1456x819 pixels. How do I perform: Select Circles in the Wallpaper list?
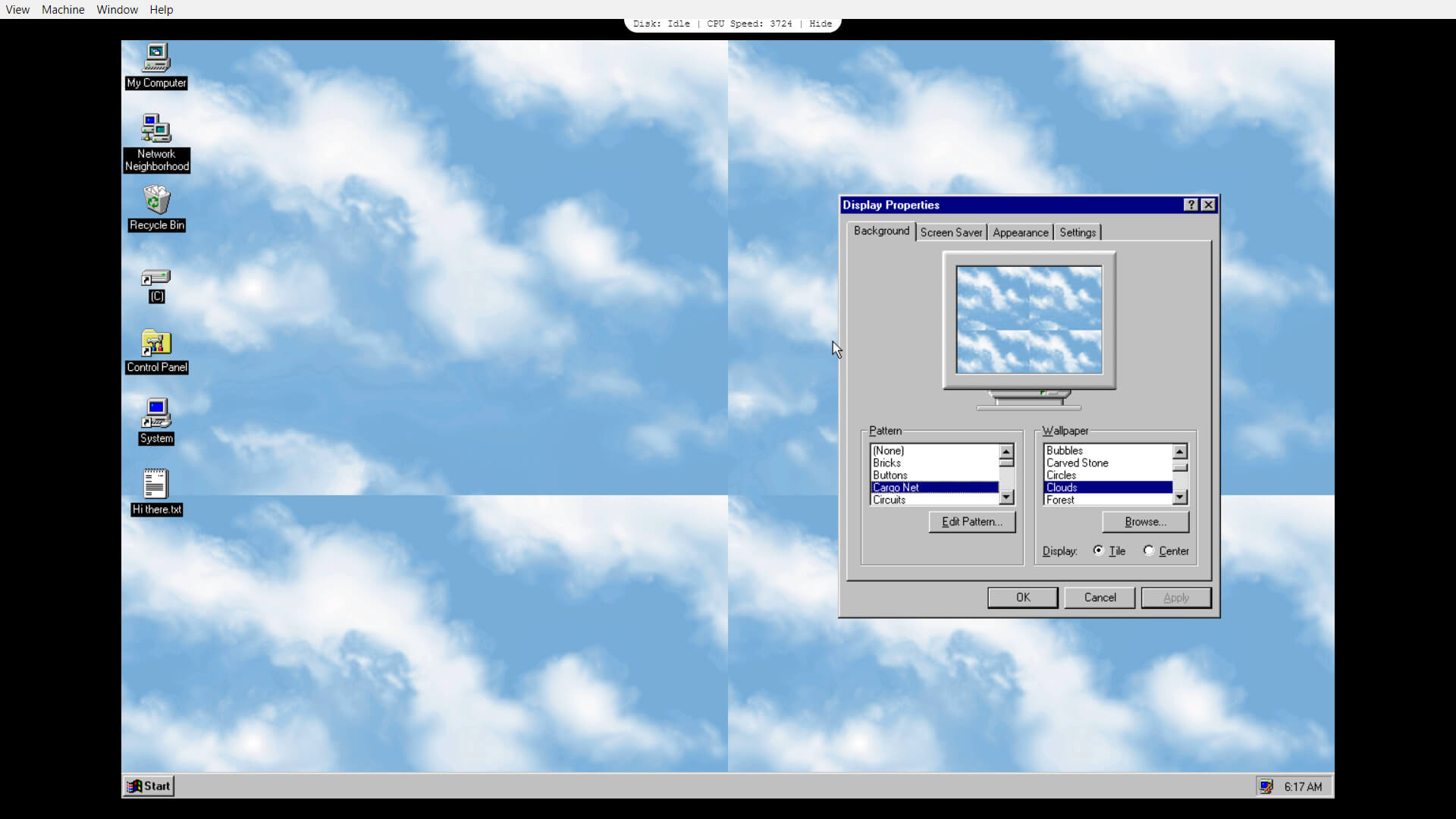[1107, 475]
